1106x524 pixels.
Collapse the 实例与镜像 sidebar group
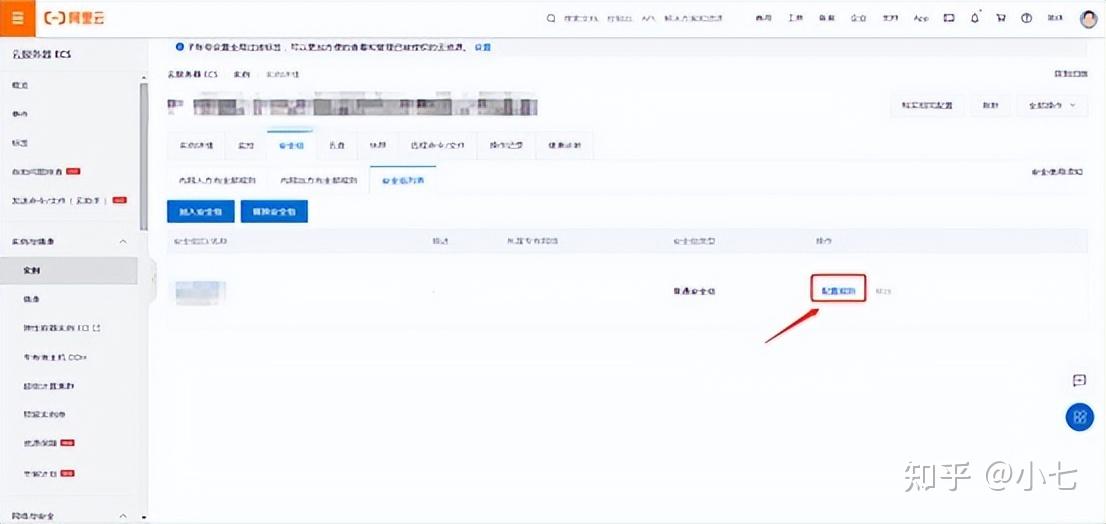pos(123,242)
